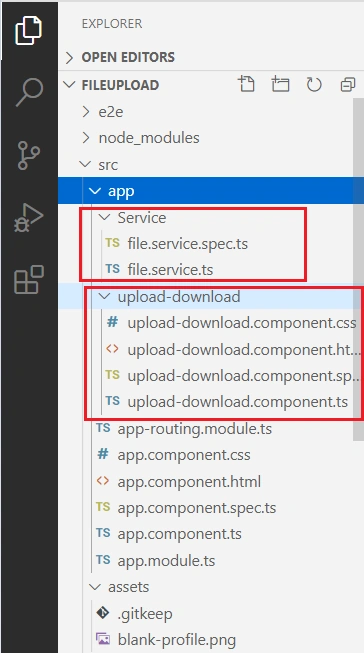Click the New Folder icon in FILEUPLOAD header
The height and width of the screenshot is (653, 364).
(x=280, y=84)
